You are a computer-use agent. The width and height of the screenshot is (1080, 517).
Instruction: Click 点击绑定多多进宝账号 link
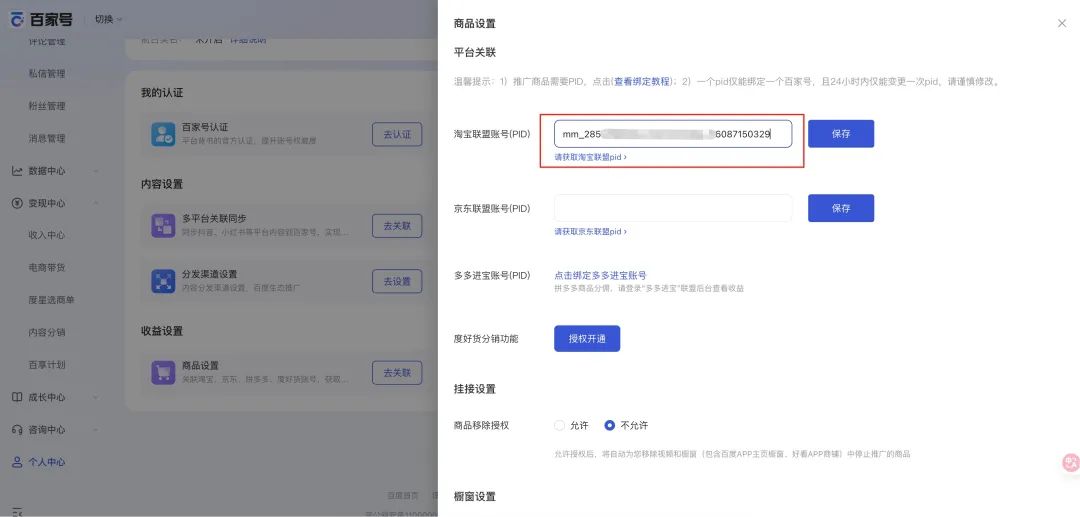(x=600, y=275)
